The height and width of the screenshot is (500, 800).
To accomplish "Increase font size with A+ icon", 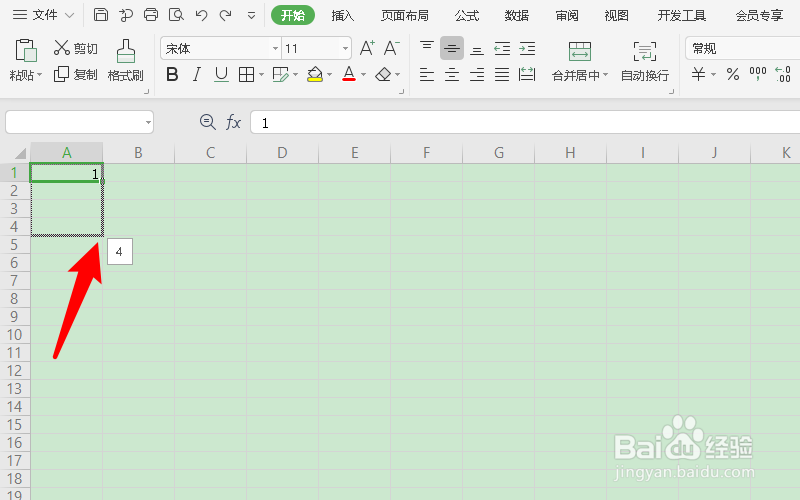I will point(367,48).
